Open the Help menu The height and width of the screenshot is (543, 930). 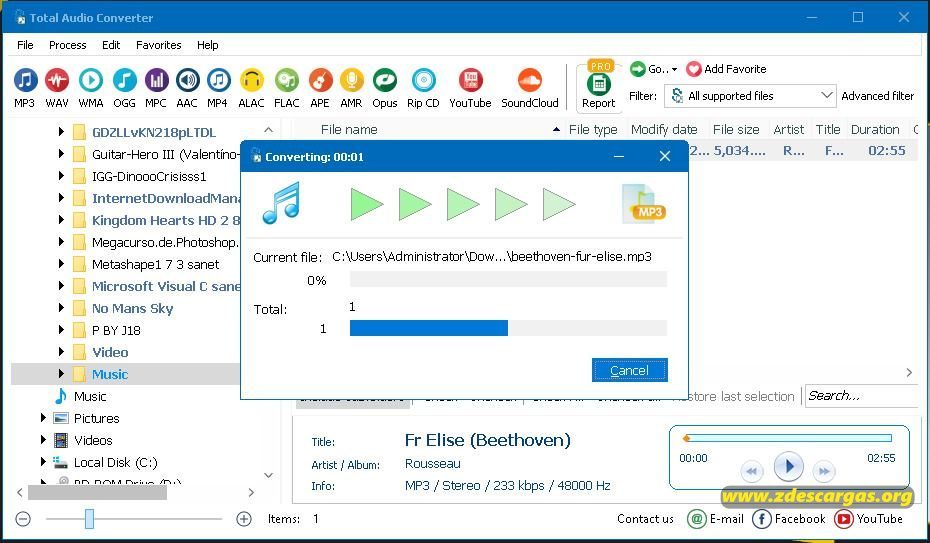click(208, 45)
